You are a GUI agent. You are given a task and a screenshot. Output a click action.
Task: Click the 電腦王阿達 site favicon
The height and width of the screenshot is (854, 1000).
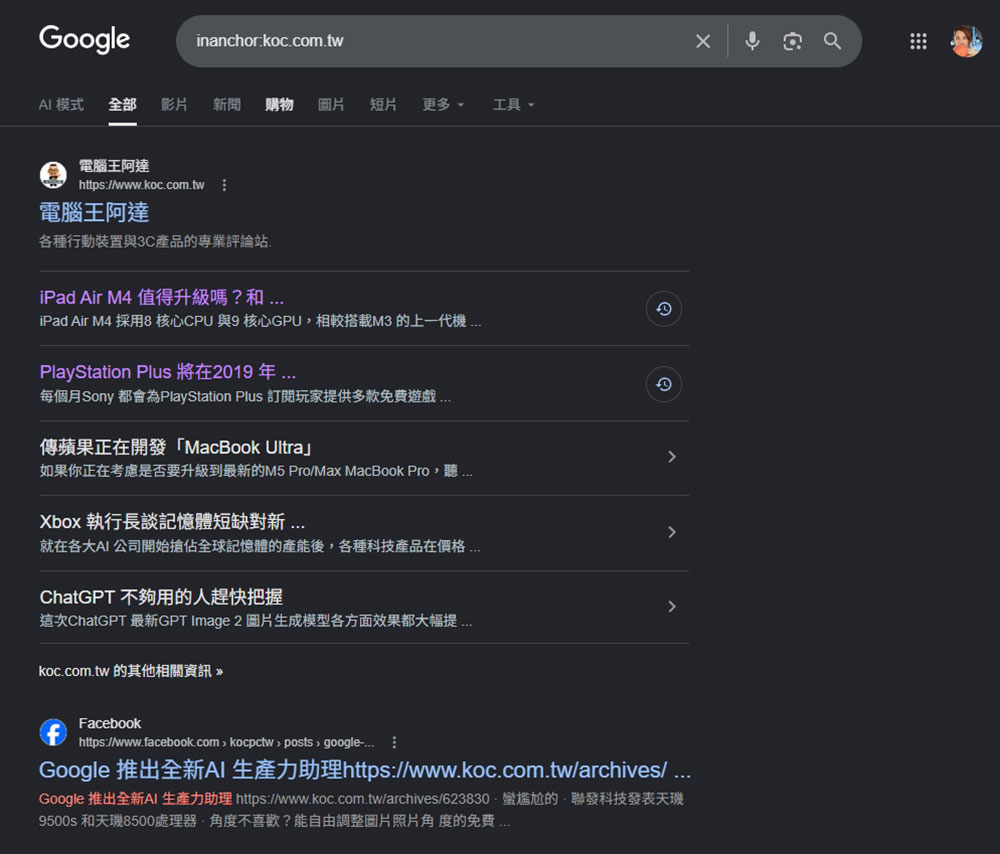coord(53,175)
